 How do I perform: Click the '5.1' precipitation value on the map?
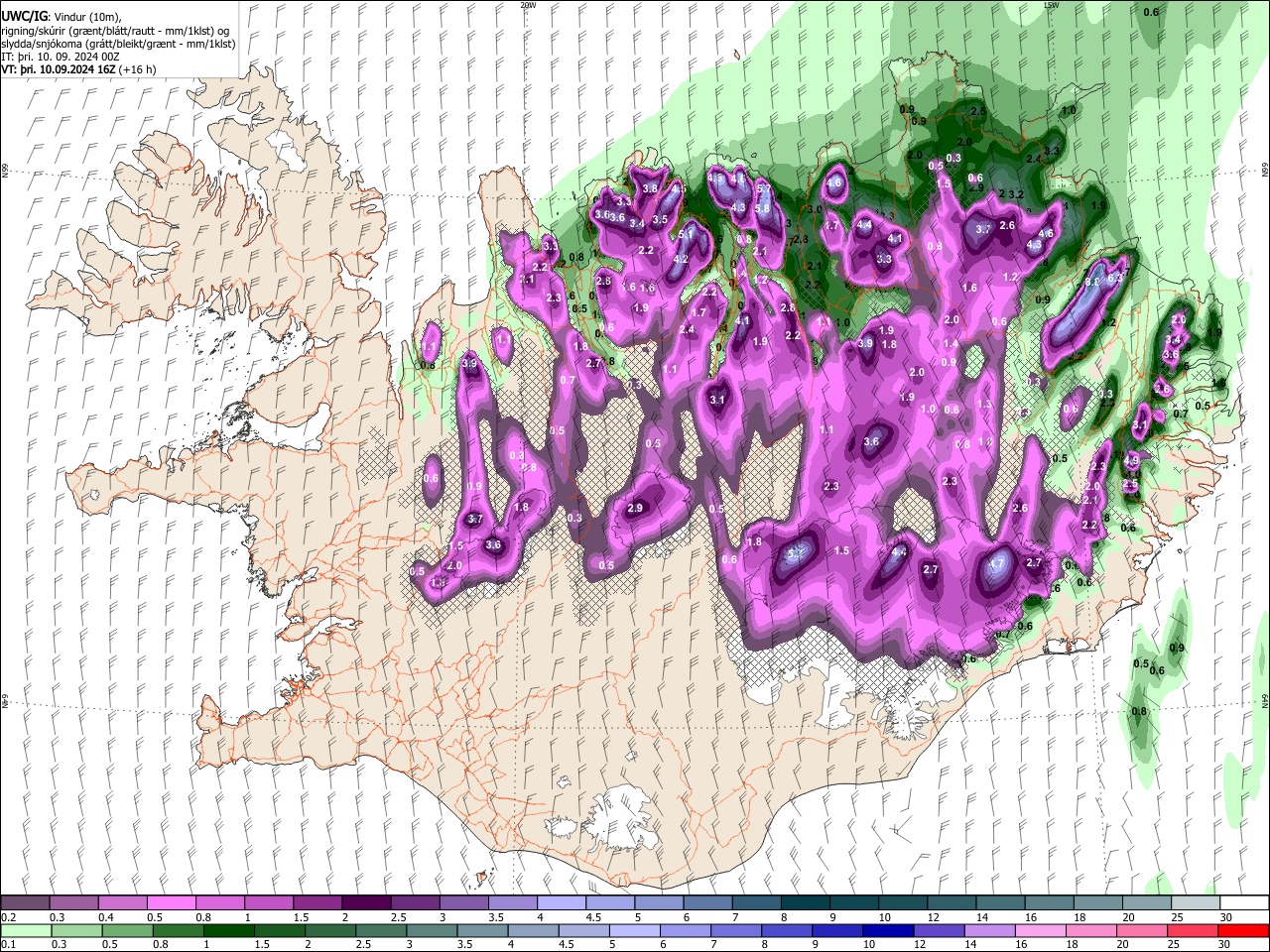(x=685, y=234)
